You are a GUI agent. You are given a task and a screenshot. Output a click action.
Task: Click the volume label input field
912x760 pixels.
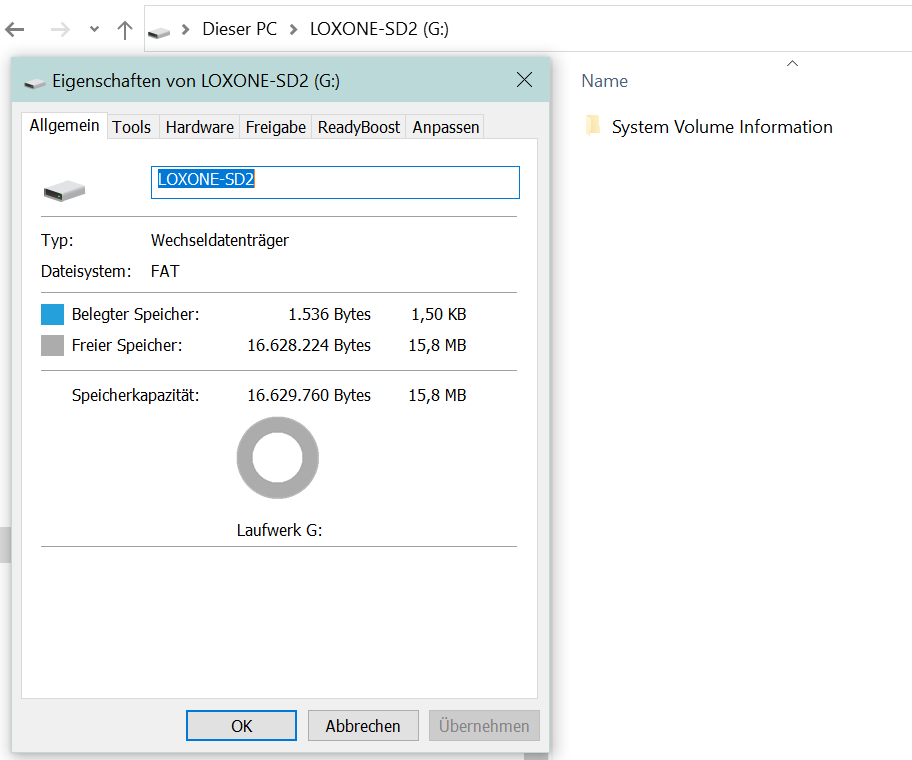[x=335, y=183]
